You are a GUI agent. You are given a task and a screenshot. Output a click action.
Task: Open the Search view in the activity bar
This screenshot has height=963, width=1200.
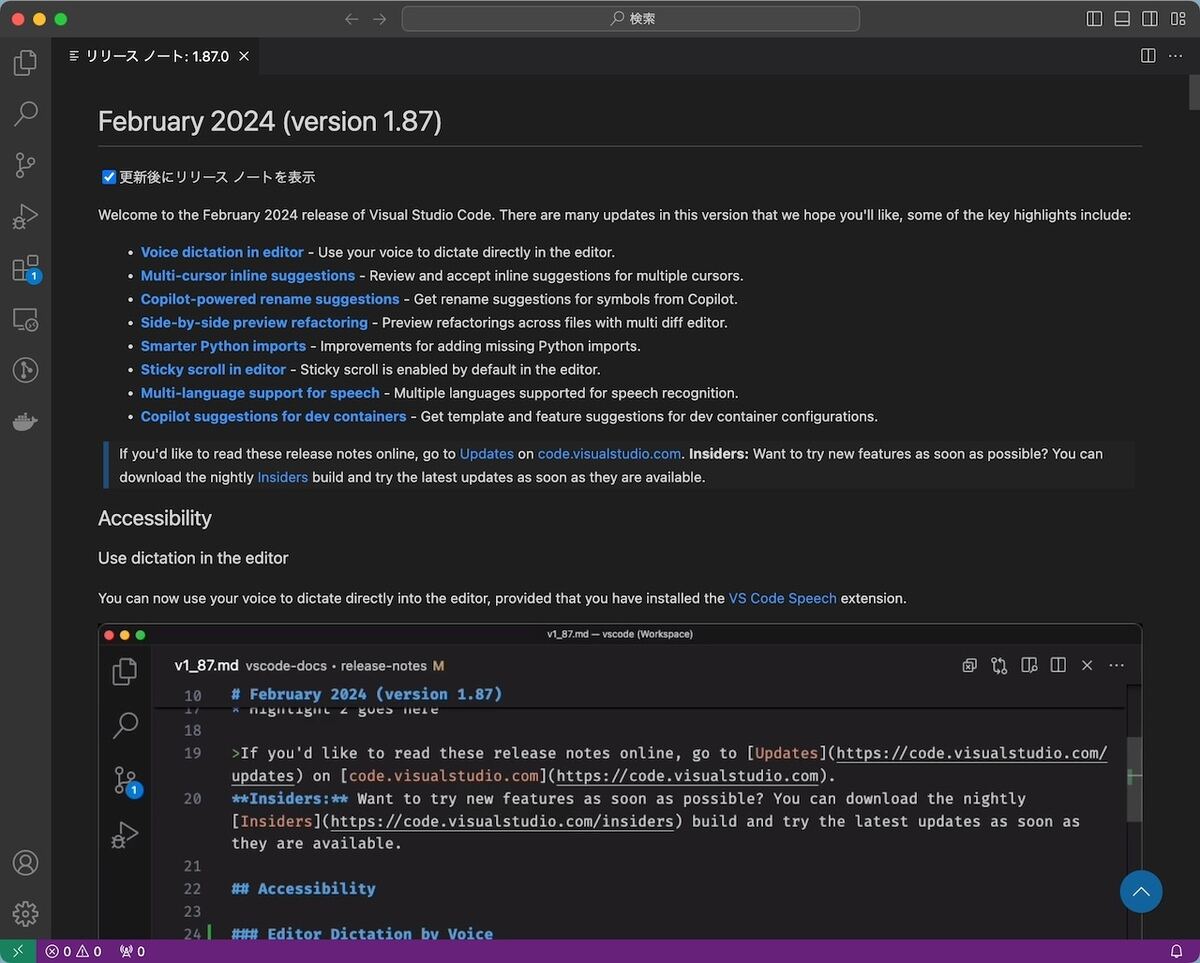pyautogui.click(x=25, y=113)
